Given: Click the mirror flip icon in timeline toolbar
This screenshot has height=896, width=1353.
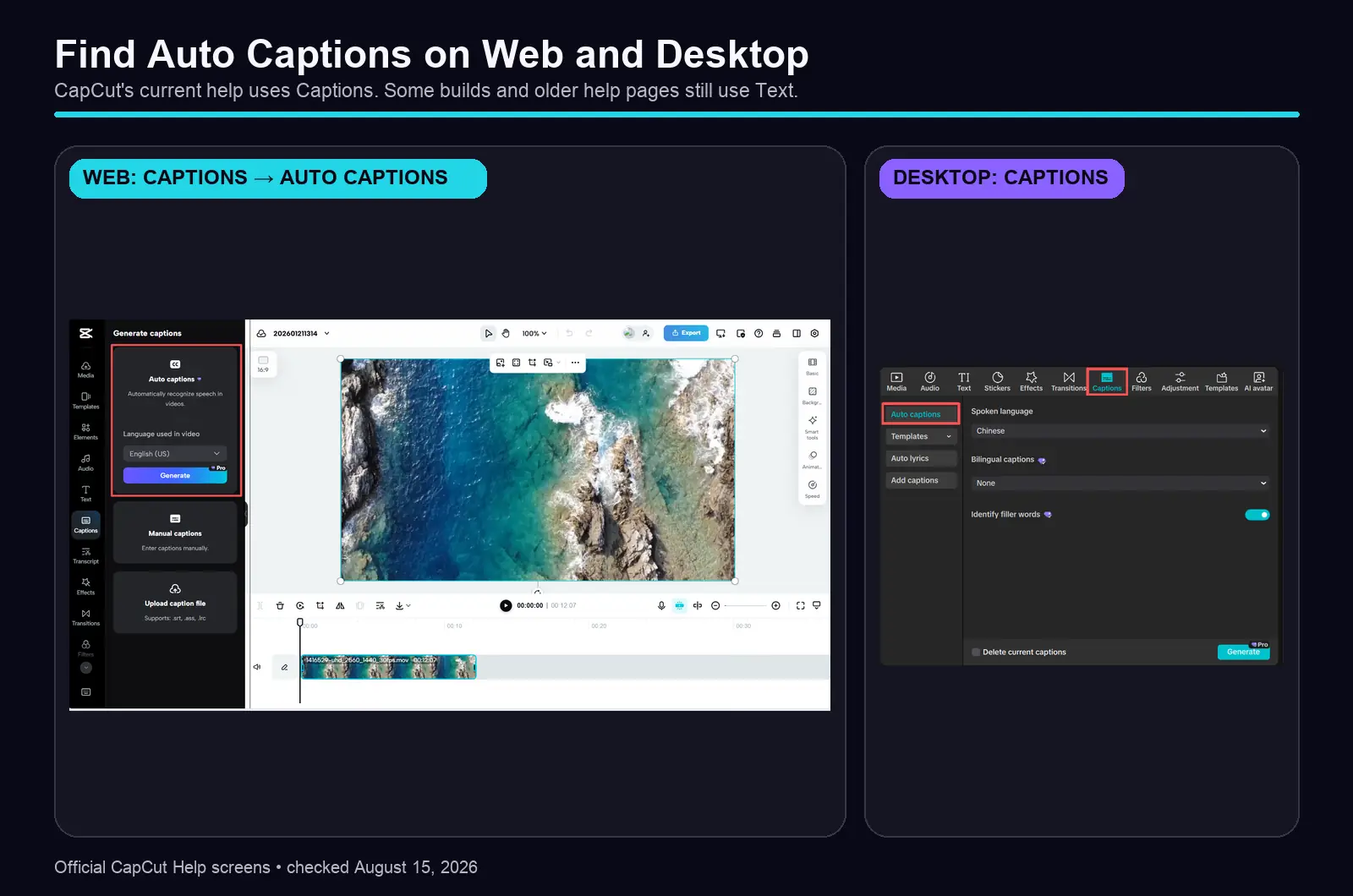Looking at the screenshot, I should [340, 605].
